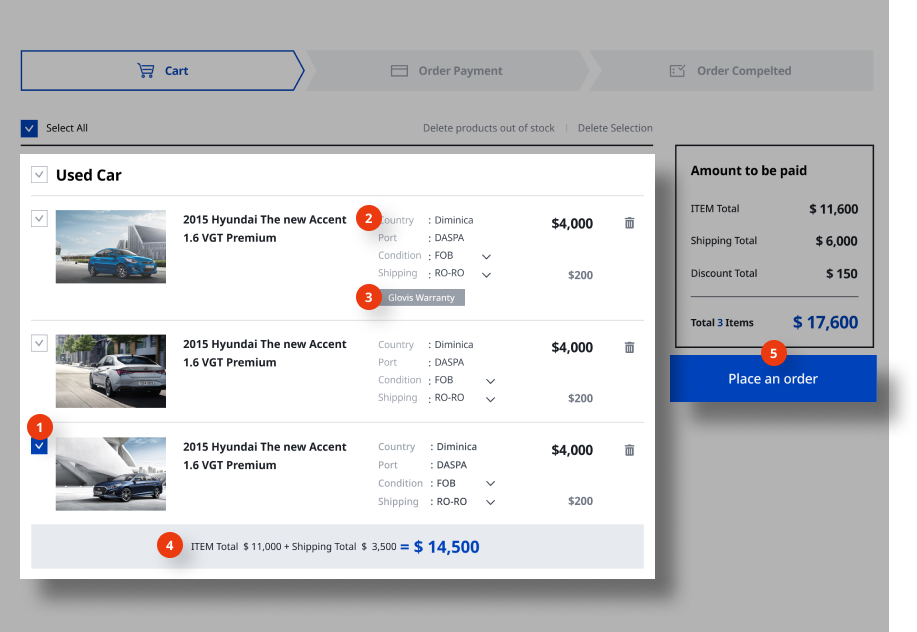Expand the Shipping dropdown for the bright blue Accent
The width and height of the screenshot is (917, 632).
pos(486,275)
